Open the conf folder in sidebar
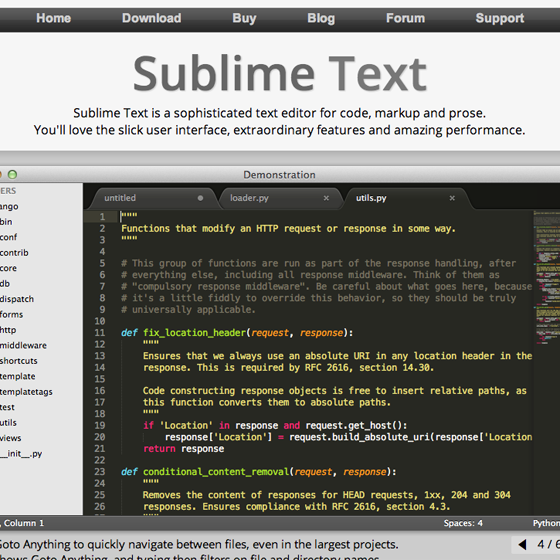Image resolution: width=560 pixels, height=560 pixels. pos(9,237)
